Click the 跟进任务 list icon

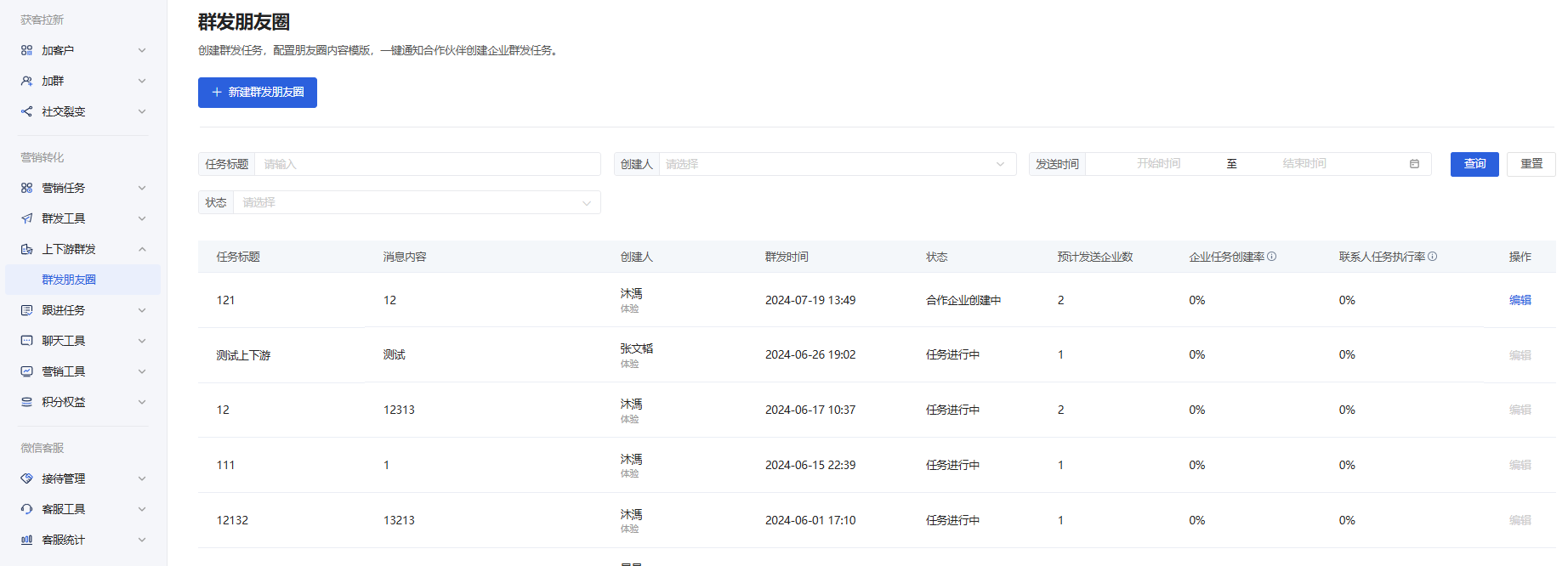pyautogui.click(x=26, y=310)
